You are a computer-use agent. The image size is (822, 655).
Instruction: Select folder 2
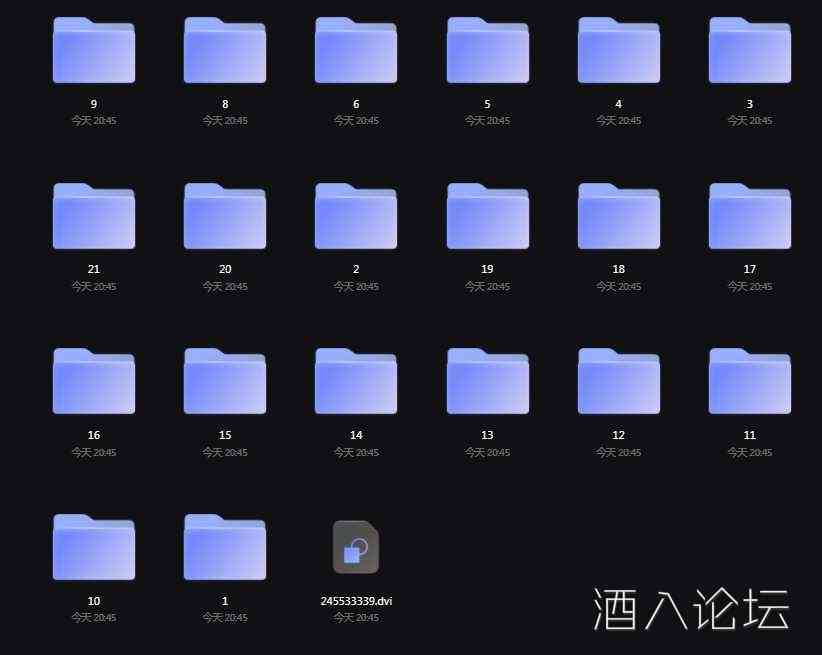(x=355, y=216)
